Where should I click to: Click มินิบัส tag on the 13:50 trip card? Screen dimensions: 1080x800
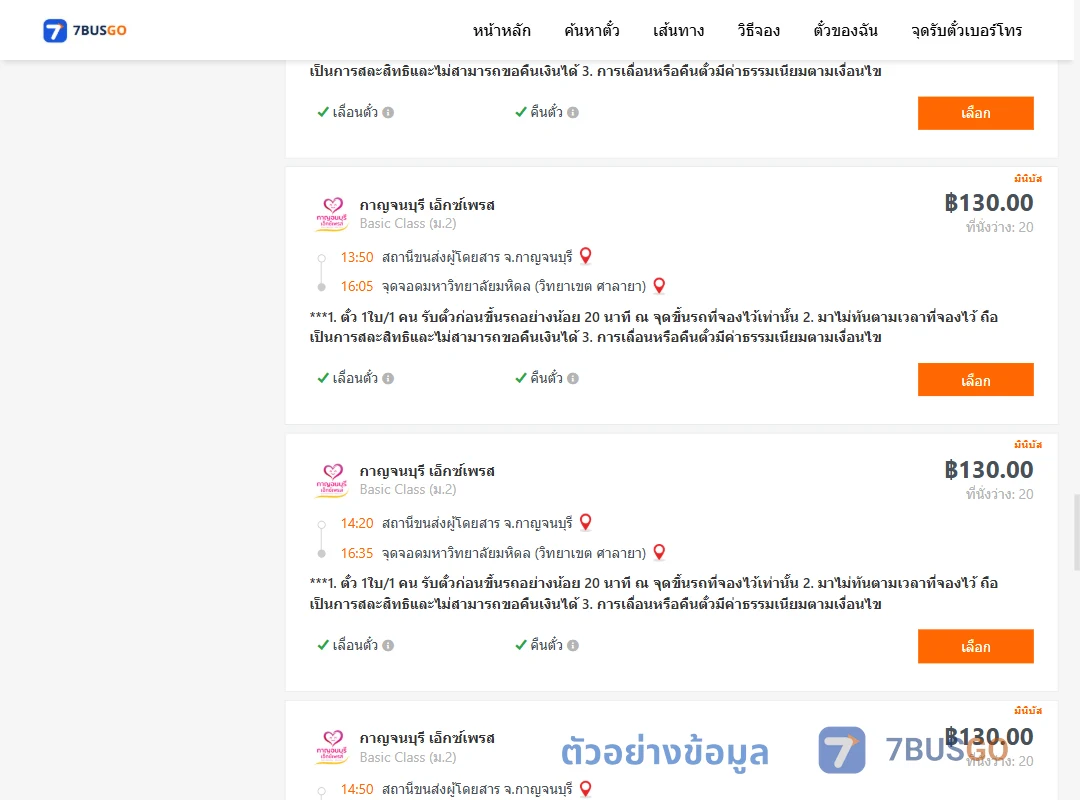click(1028, 178)
